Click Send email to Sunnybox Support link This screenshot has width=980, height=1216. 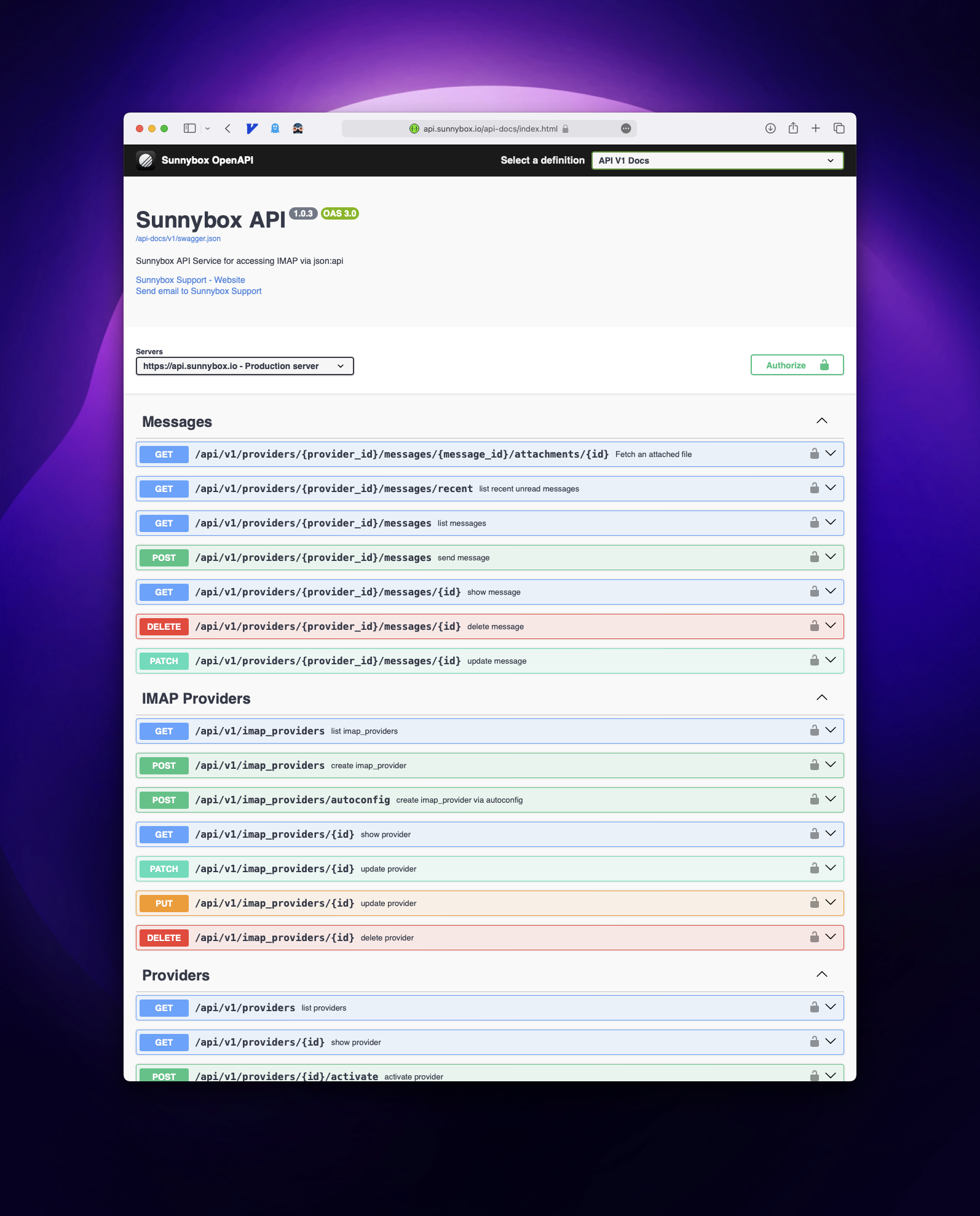(x=199, y=291)
